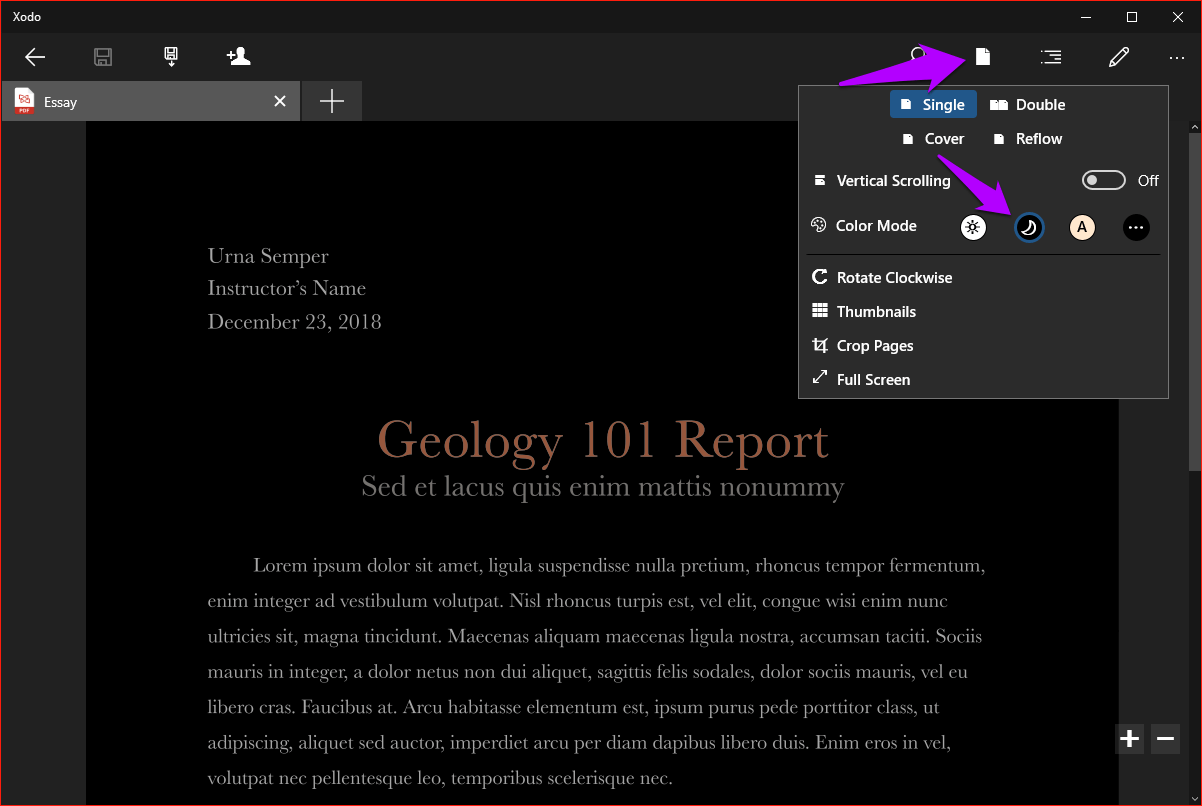Enter Full Screen mode
The image size is (1202, 806).
coord(872,380)
